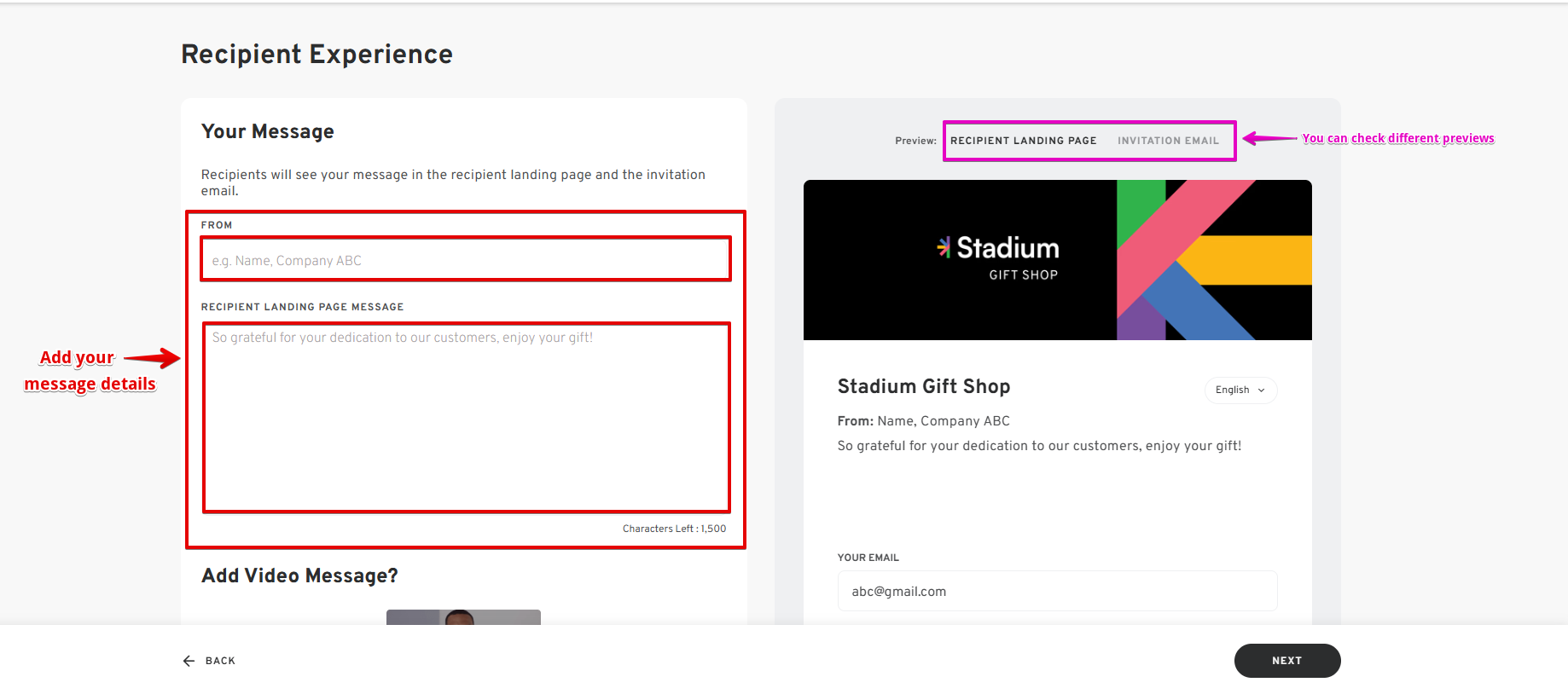This screenshot has height=694, width=1568.
Task: Click the 'So grateful for your dedication' preview message
Action: click(x=1039, y=446)
